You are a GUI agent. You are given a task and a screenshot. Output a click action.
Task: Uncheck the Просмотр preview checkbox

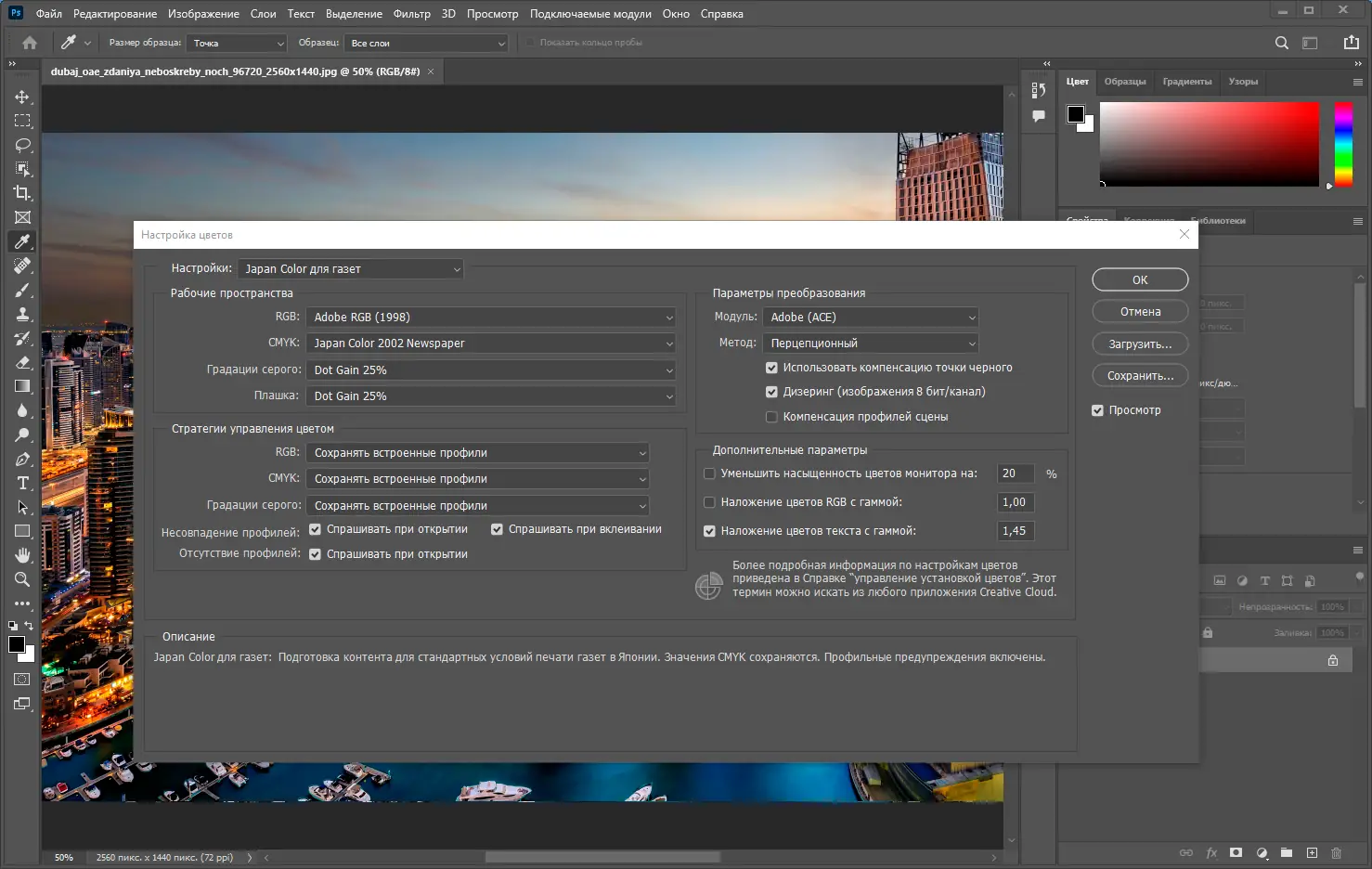tap(1097, 410)
